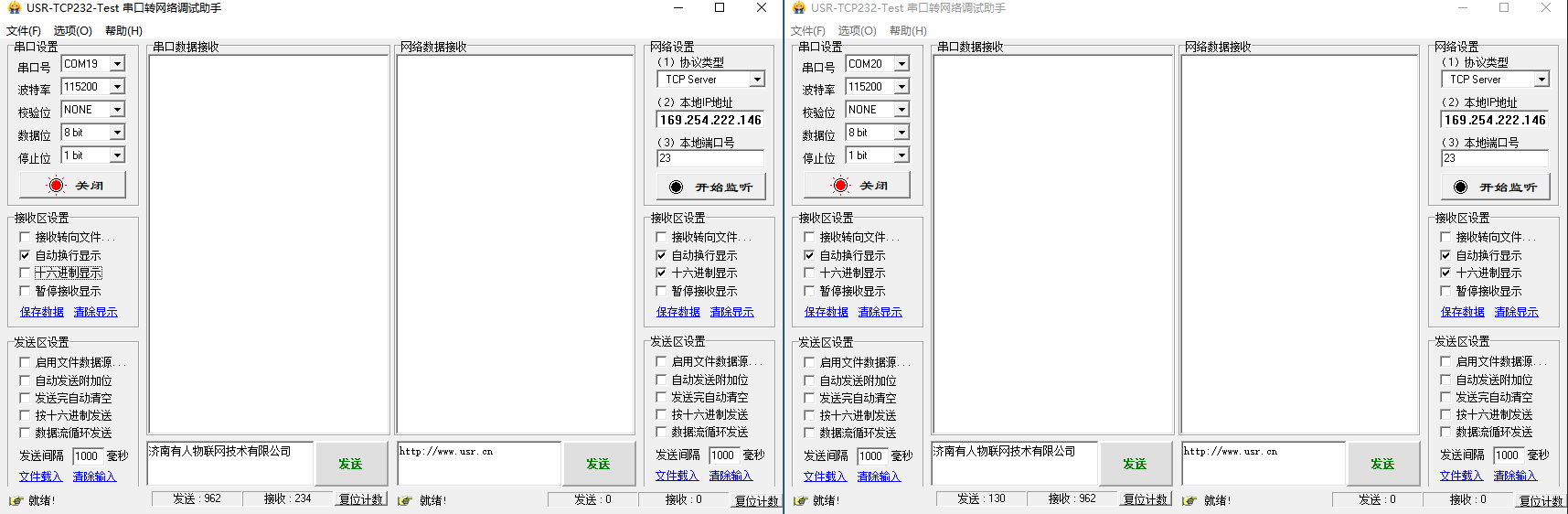Click 文件载入 link in right window serial send settings
1568x514 pixels.
click(825, 477)
